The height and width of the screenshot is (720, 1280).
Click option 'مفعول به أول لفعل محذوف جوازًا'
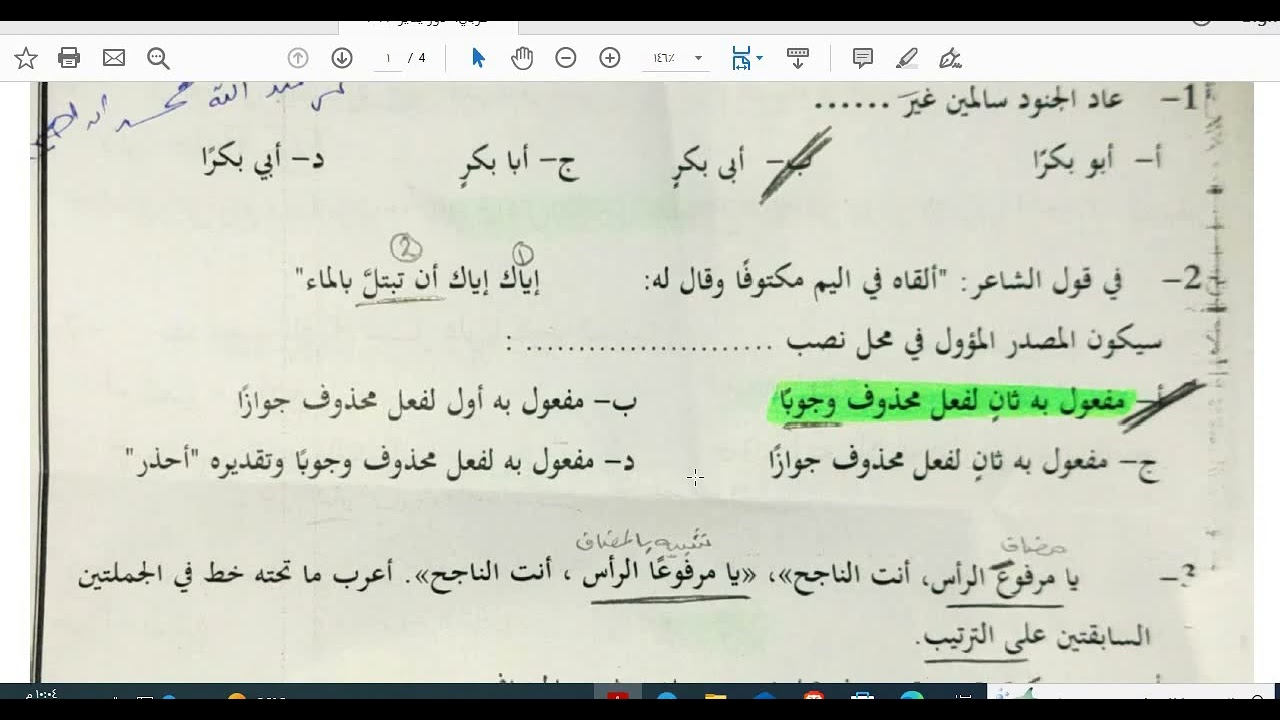point(437,403)
